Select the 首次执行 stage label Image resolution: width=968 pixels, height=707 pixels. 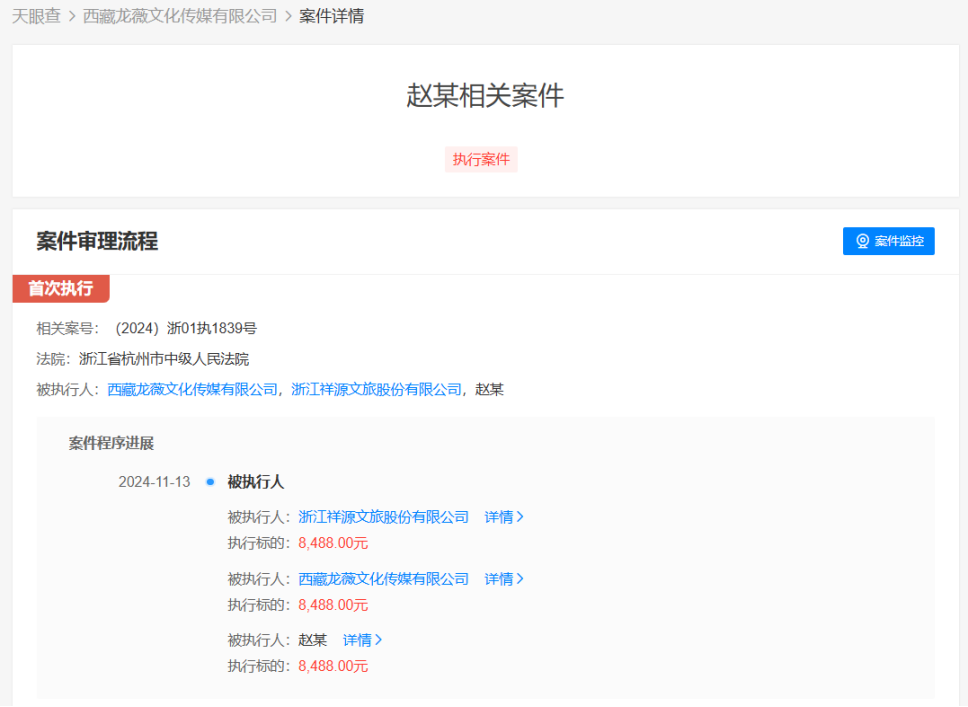(60, 288)
